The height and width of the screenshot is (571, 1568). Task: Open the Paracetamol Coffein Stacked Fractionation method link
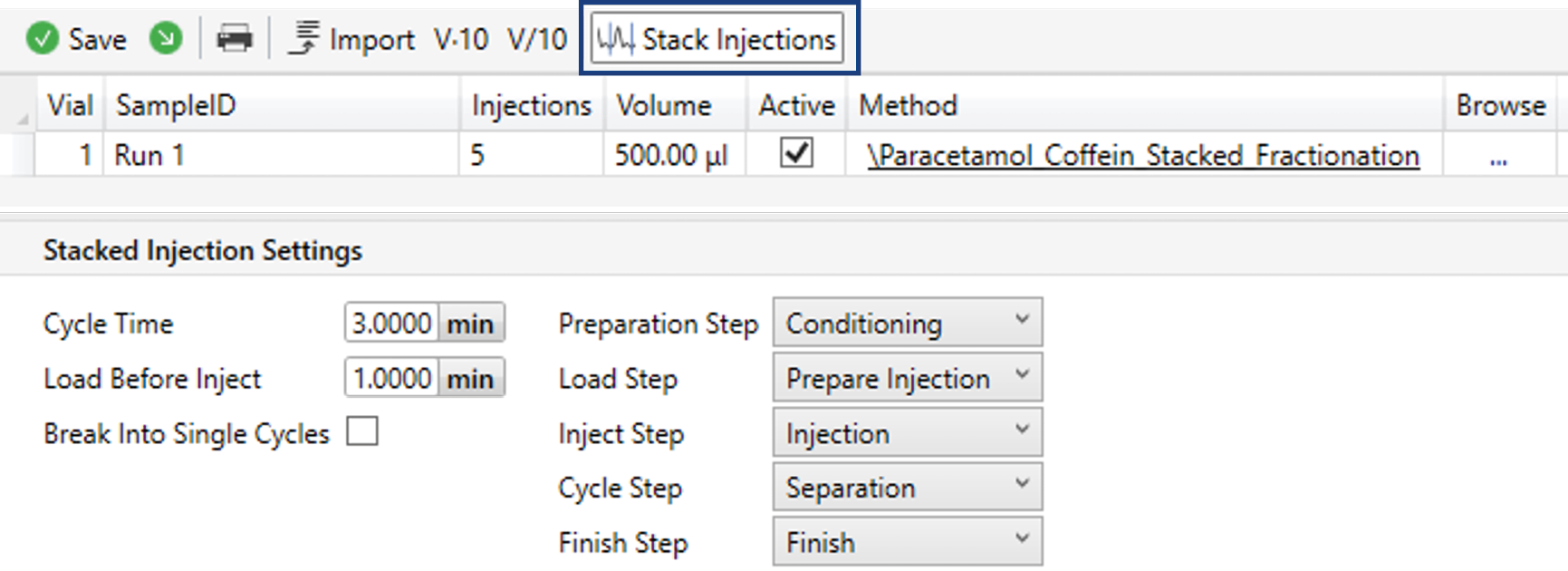[1143, 155]
